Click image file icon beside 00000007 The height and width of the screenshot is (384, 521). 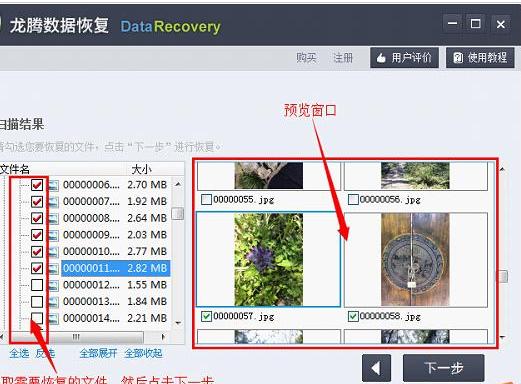tap(53, 202)
